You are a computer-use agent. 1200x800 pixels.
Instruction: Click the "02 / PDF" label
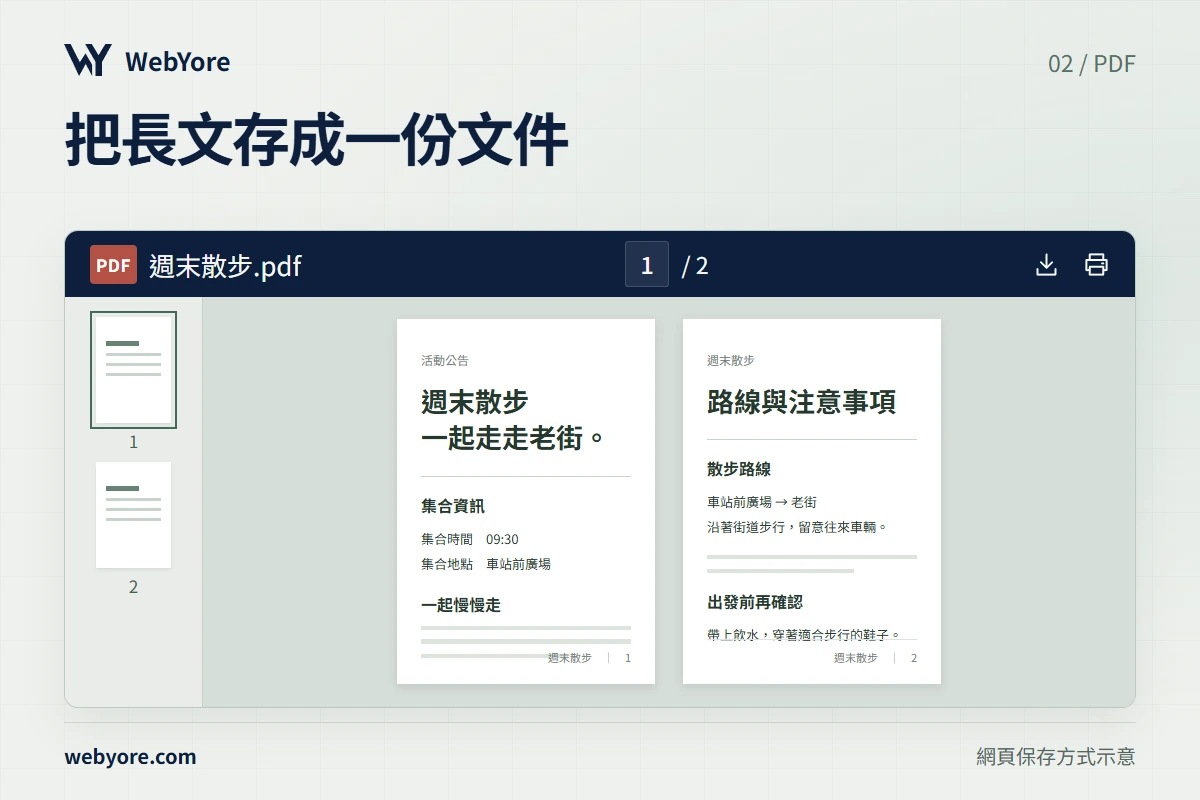point(1092,63)
